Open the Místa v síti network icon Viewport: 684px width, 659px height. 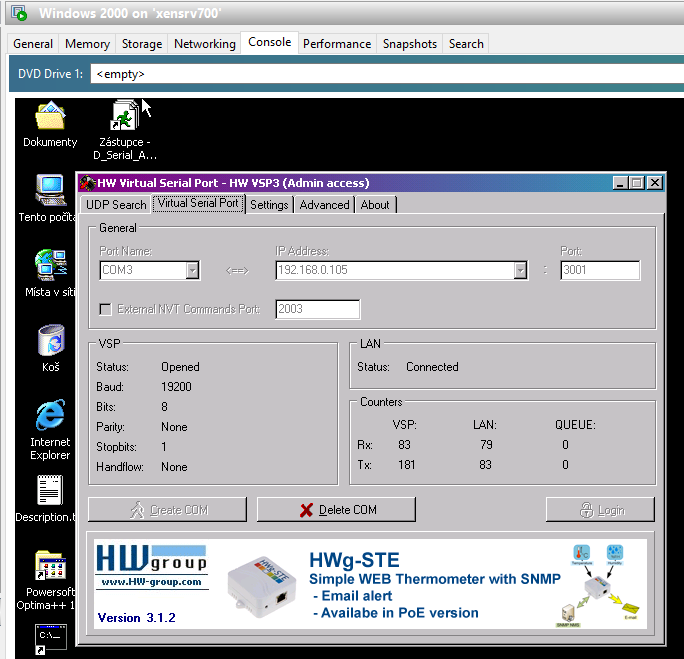pos(50,264)
